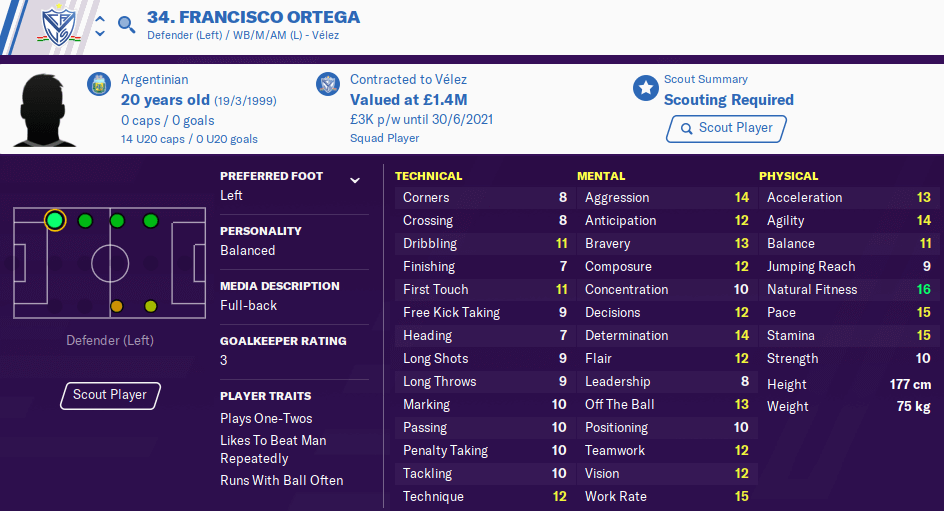Click the Argentina national team badge
Screen dimensions: 944x511
[99, 84]
